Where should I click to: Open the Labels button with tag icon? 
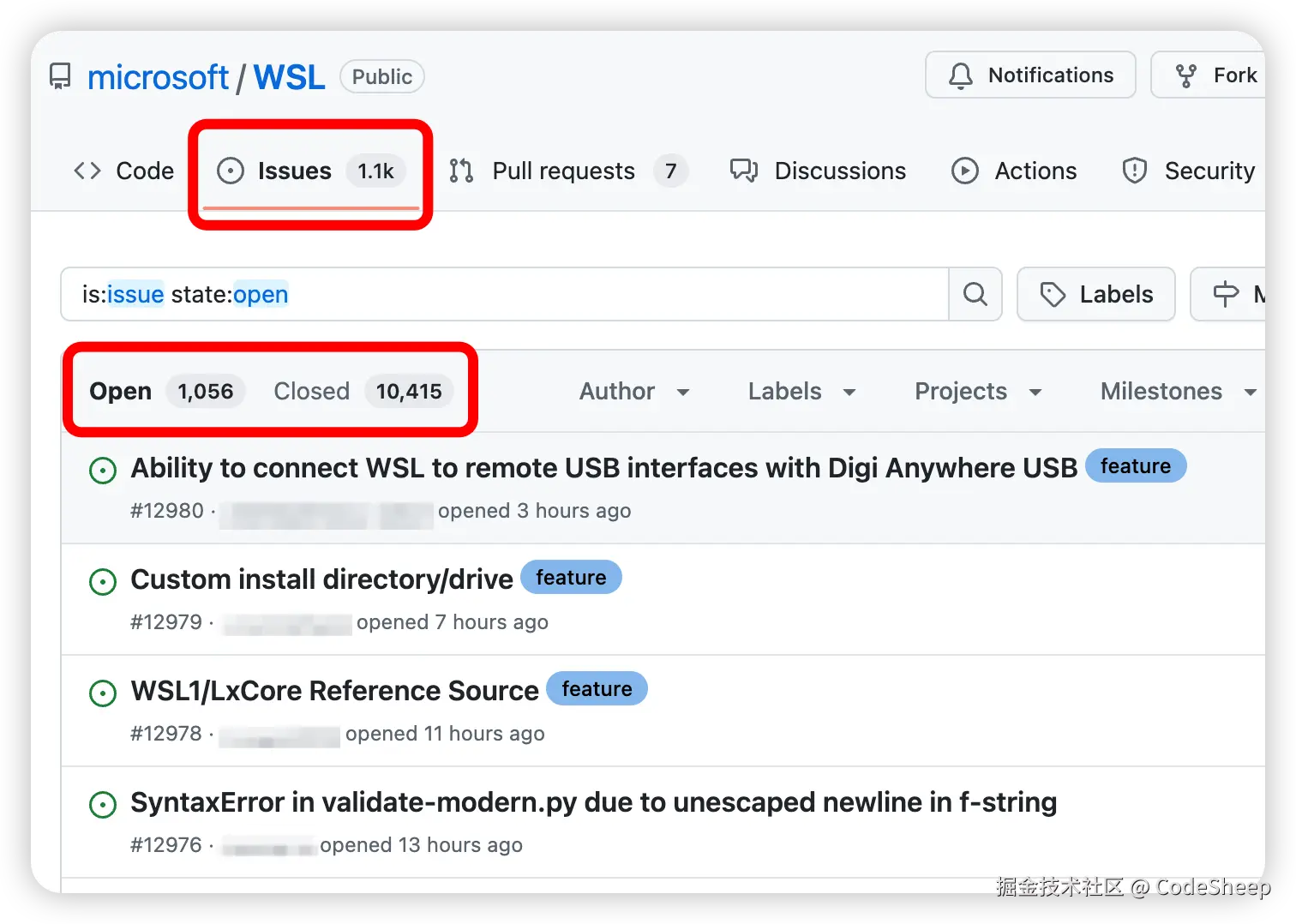pos(1095,294)
